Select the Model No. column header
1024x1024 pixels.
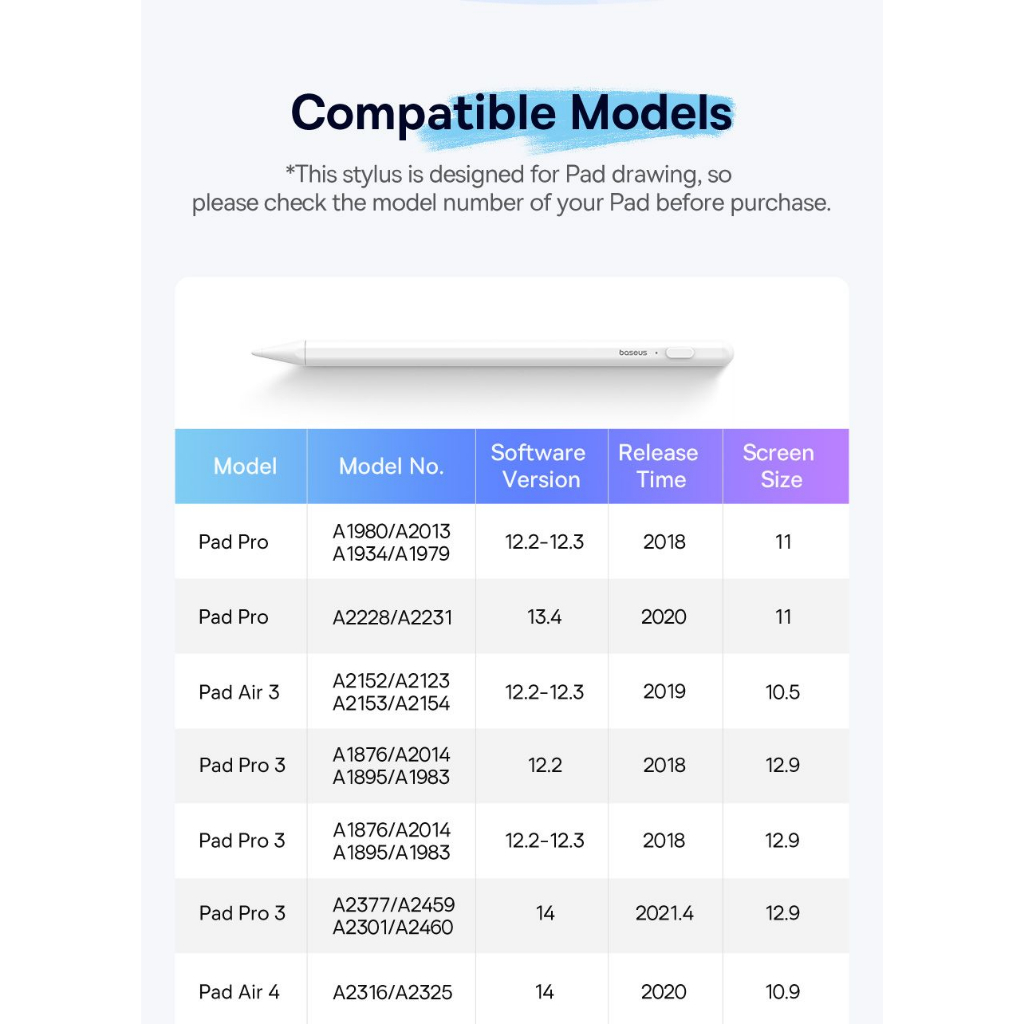(x=391, y=466)
